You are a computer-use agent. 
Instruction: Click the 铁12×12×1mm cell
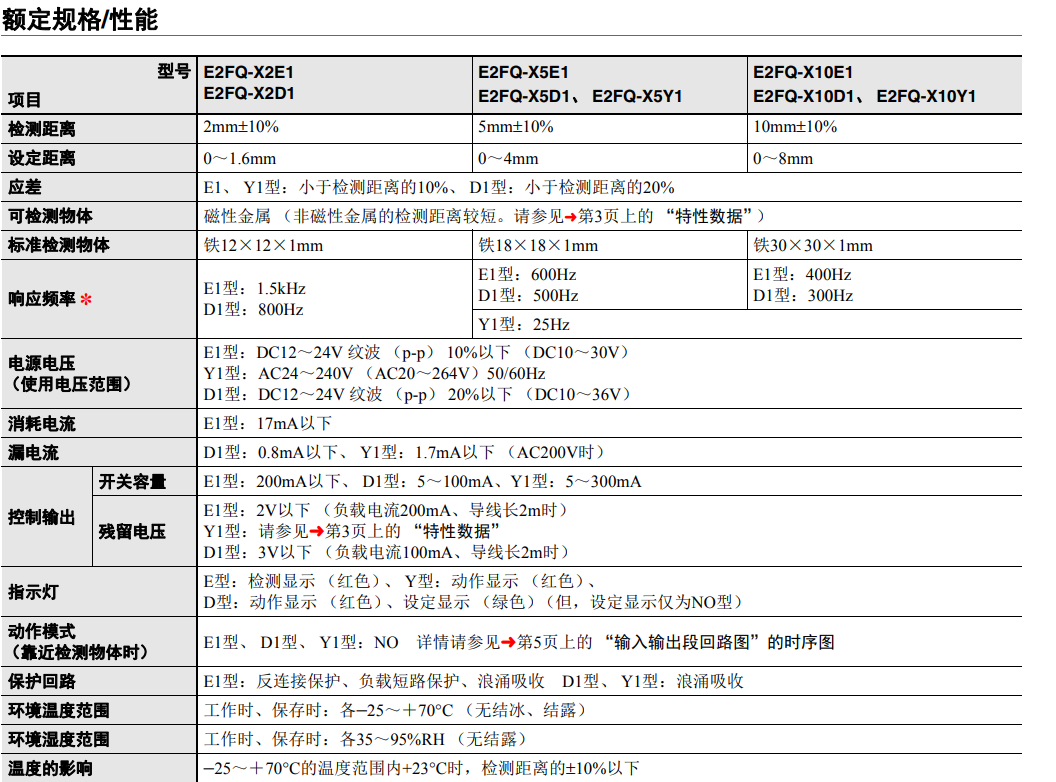pos(263,246)
